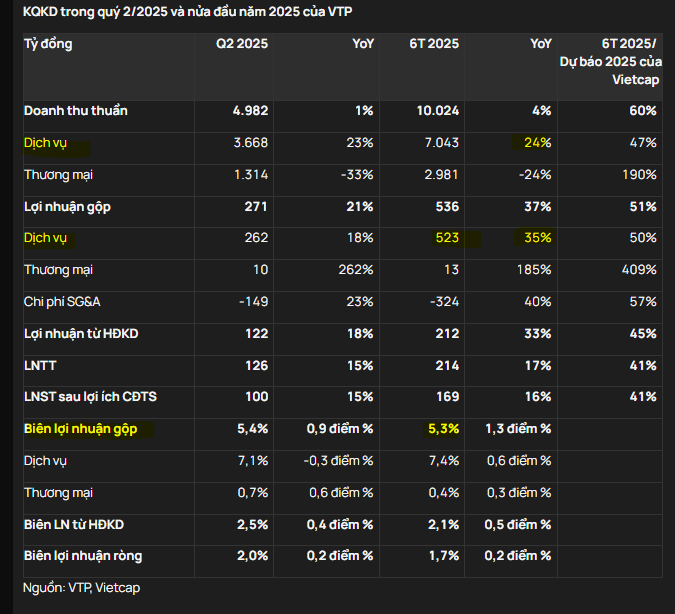
Task: Select the "Doanh thu thuần" row label
Action: 76,111
